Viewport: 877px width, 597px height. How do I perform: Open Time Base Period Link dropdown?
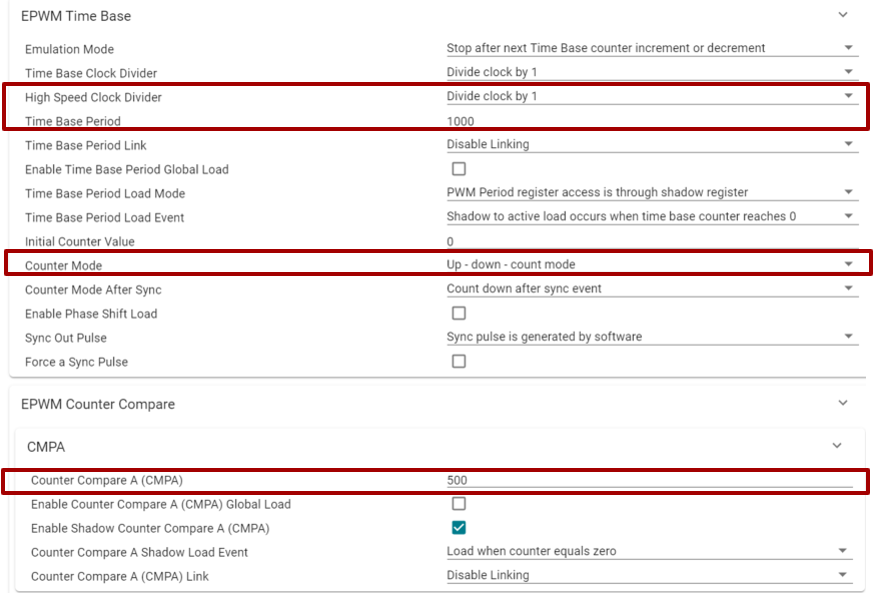(651, 144)
